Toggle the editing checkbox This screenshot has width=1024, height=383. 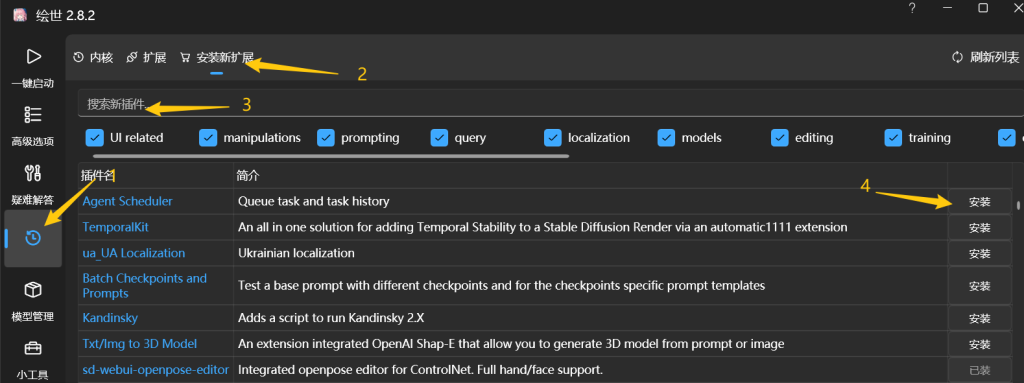point(780,138)
